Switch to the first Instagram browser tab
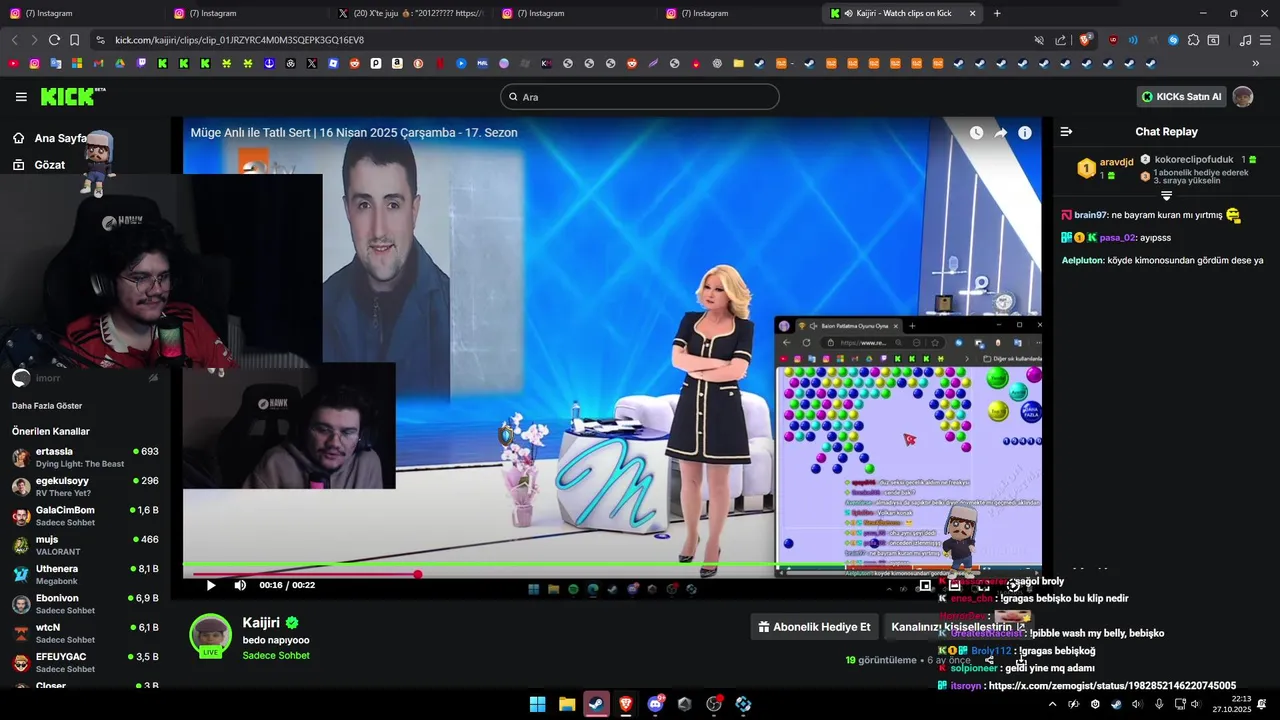Screen dimensions: 1280x720 82,13
